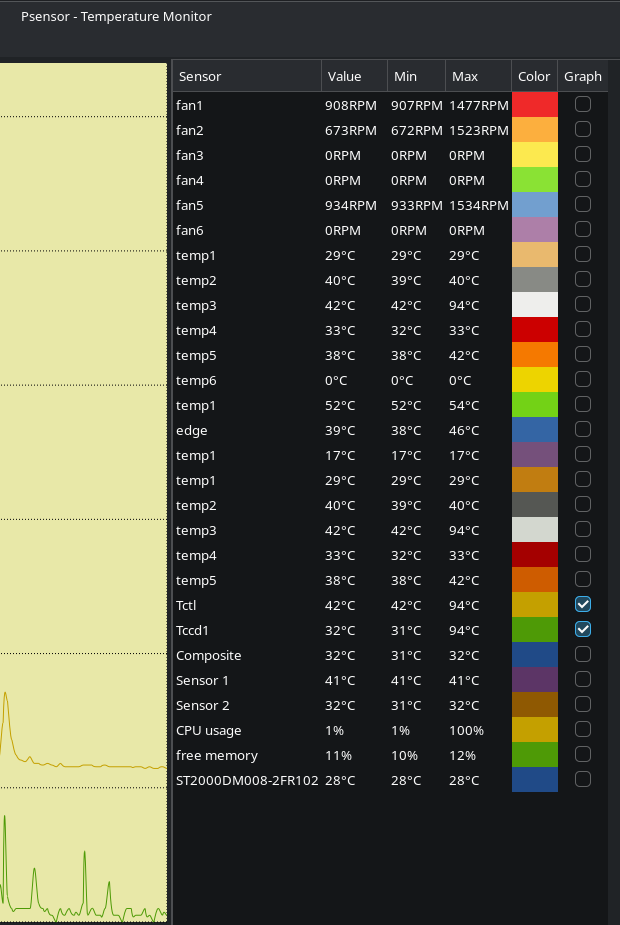Viewport: 620px width, 925px height.
Task: Tick graph checkbox for fan3
Action: (582, 154)
